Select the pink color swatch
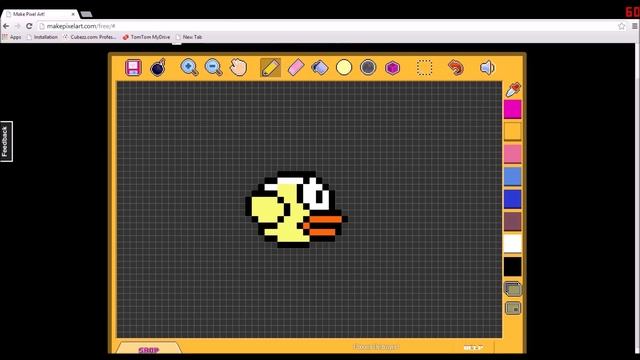 512,154
